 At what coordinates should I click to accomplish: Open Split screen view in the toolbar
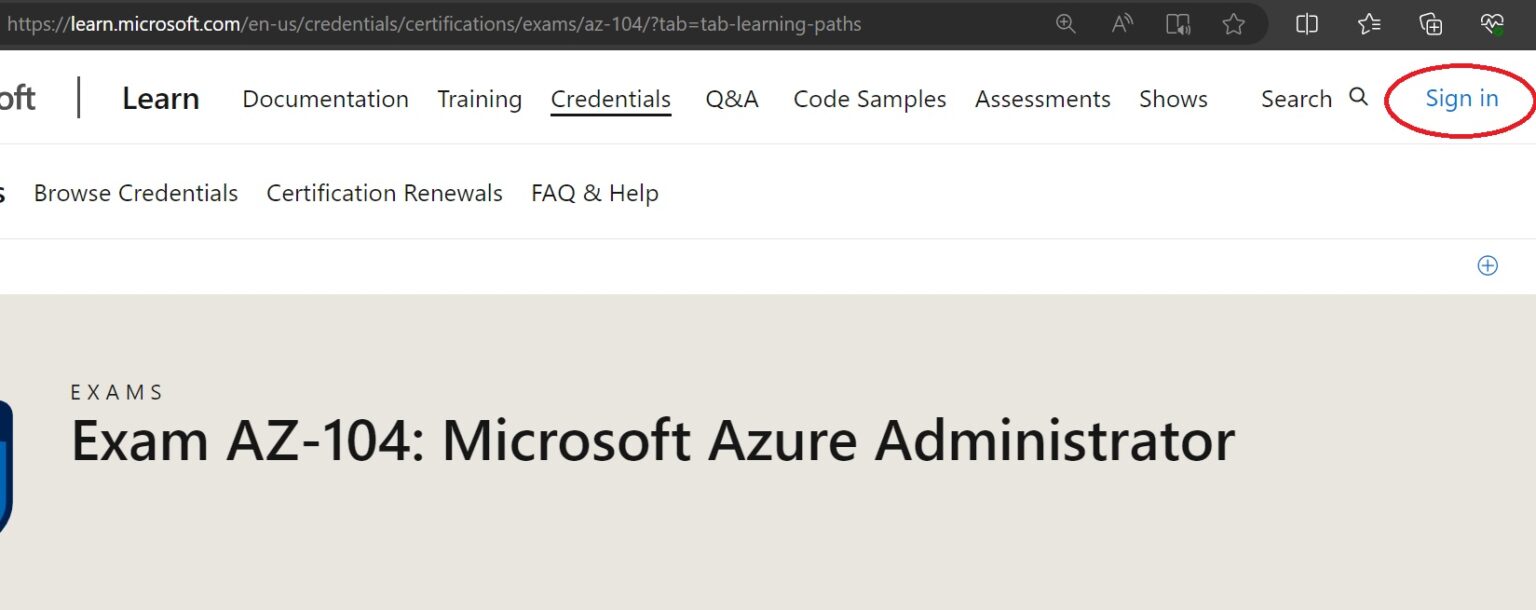[x=1306, y=24]
